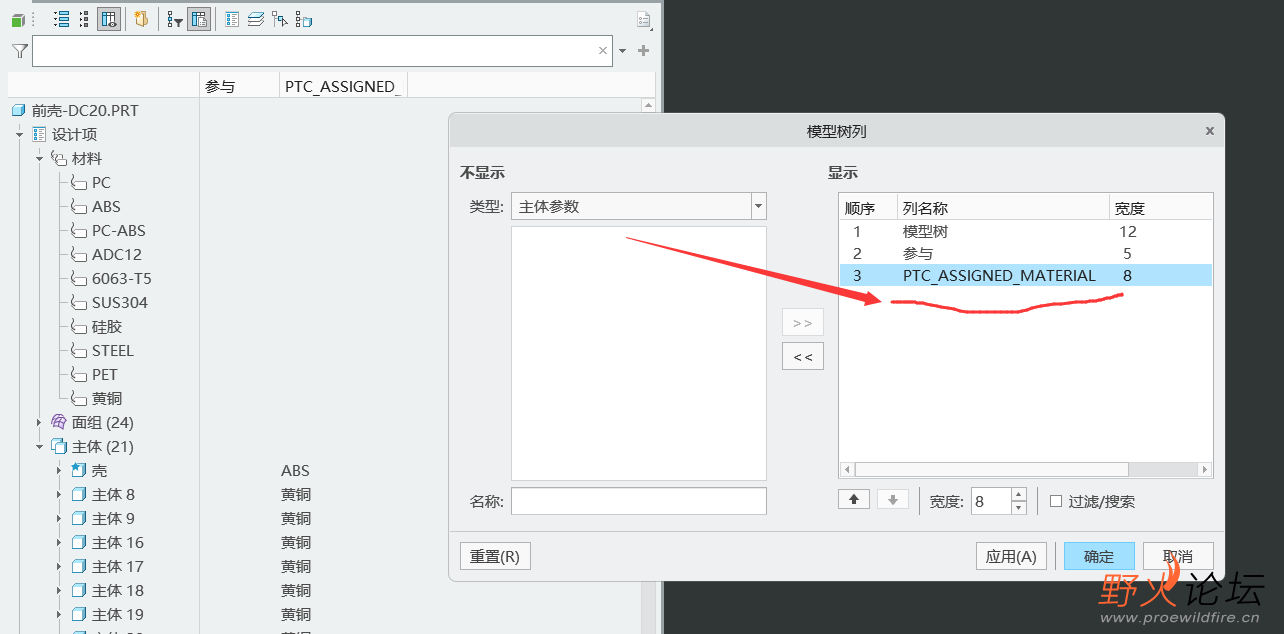The height and width of the screenshot is (634, 1284).
Task: Click the expand-all tree list icon
Action: pyautogui.click(x=61, y=19)
